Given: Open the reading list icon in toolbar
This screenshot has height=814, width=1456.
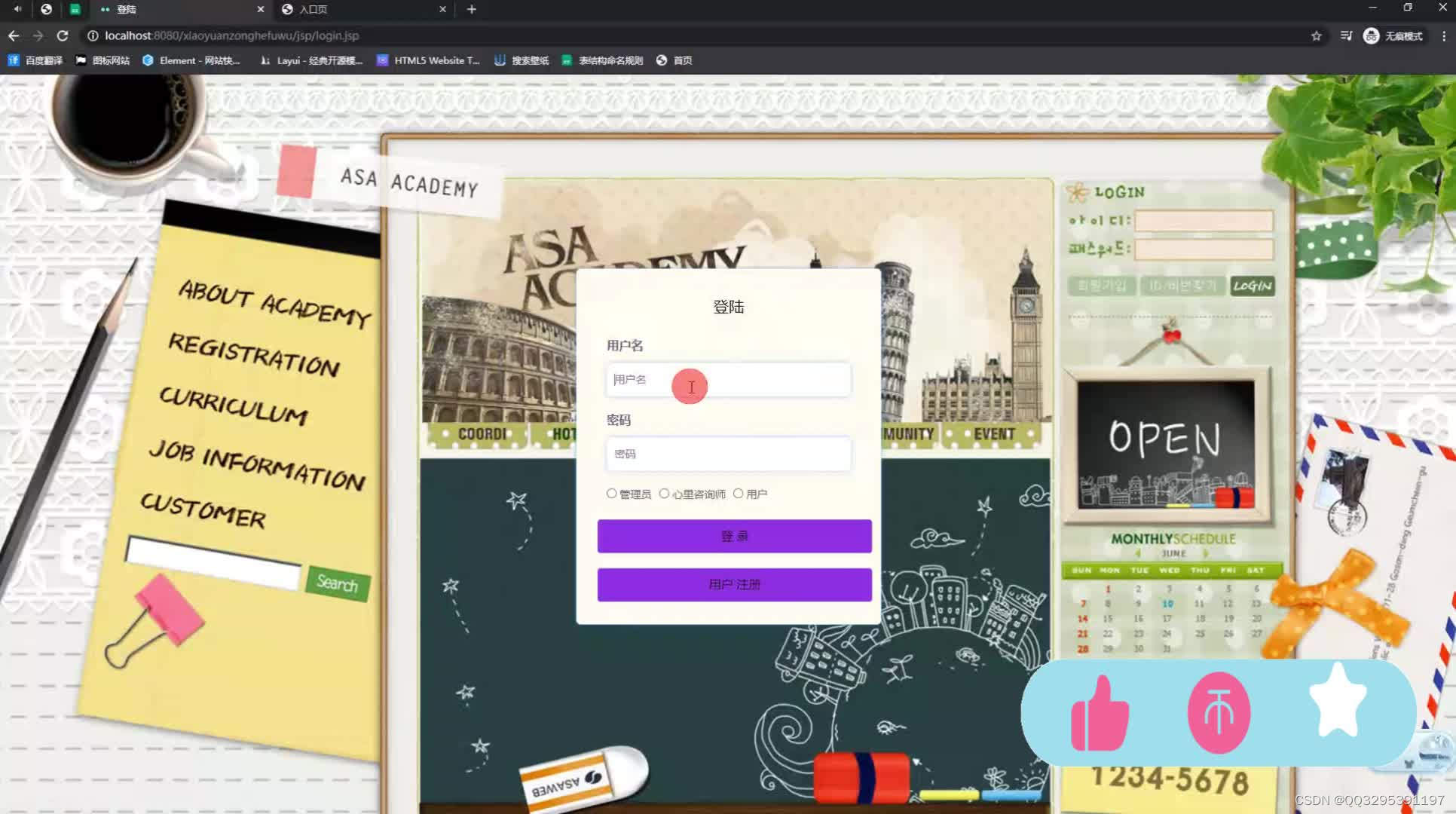Looking at the screenshot, I should point(1346,35).
